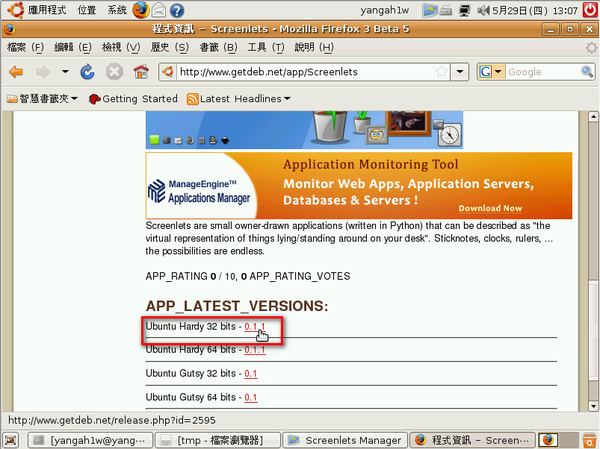Click the greyed Stop loading button
This screenshot has height=449, width=600.
click(x=114, y=72)
